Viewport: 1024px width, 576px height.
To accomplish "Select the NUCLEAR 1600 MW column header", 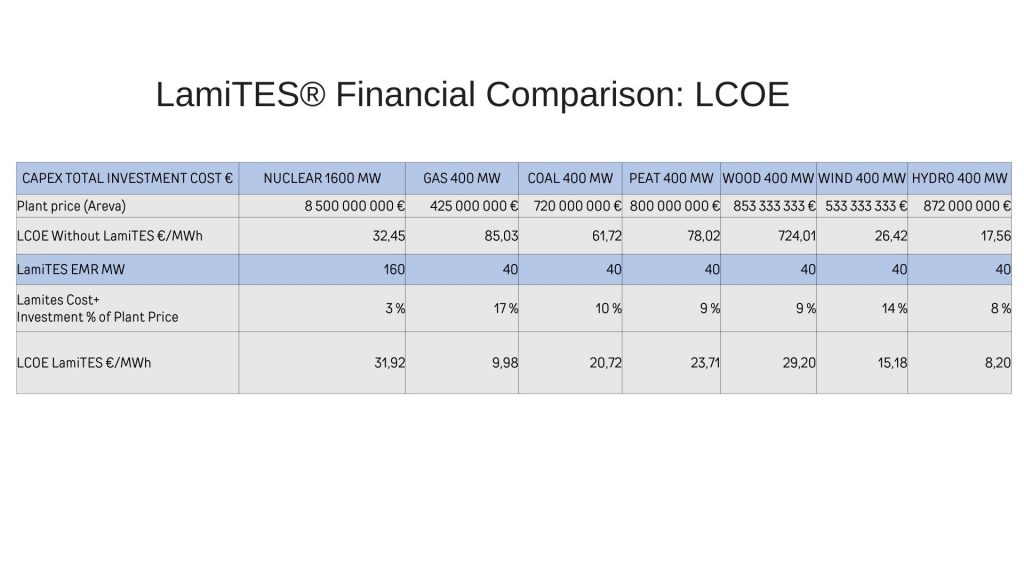I will 322,178.
